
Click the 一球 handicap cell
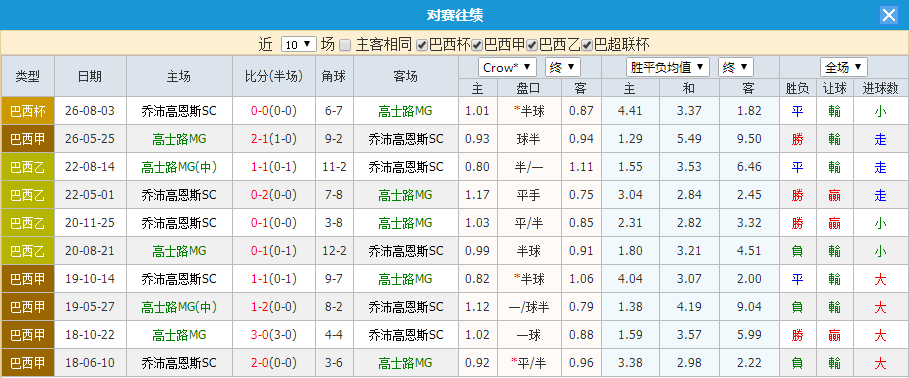528,335
